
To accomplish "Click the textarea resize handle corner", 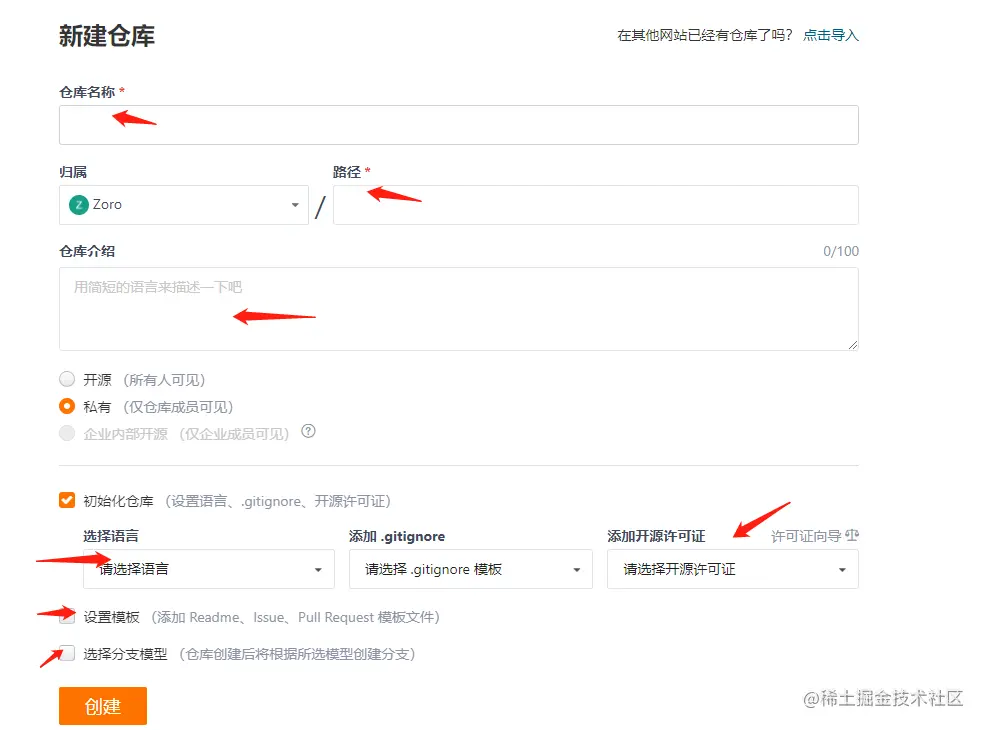I will click(852, 344).
